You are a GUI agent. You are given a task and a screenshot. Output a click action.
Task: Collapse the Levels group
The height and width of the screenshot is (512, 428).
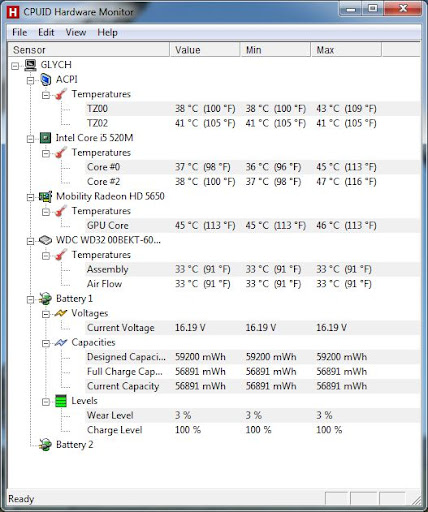(46, 402)
